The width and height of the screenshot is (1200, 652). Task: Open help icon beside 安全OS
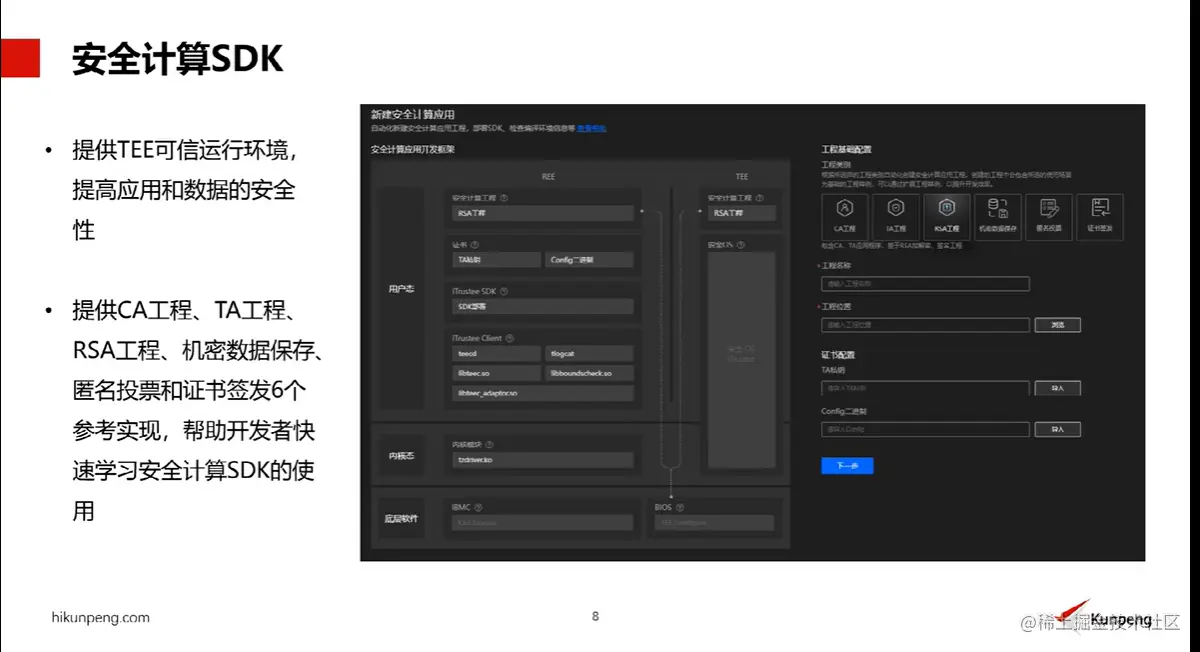(x=743, y=244)
